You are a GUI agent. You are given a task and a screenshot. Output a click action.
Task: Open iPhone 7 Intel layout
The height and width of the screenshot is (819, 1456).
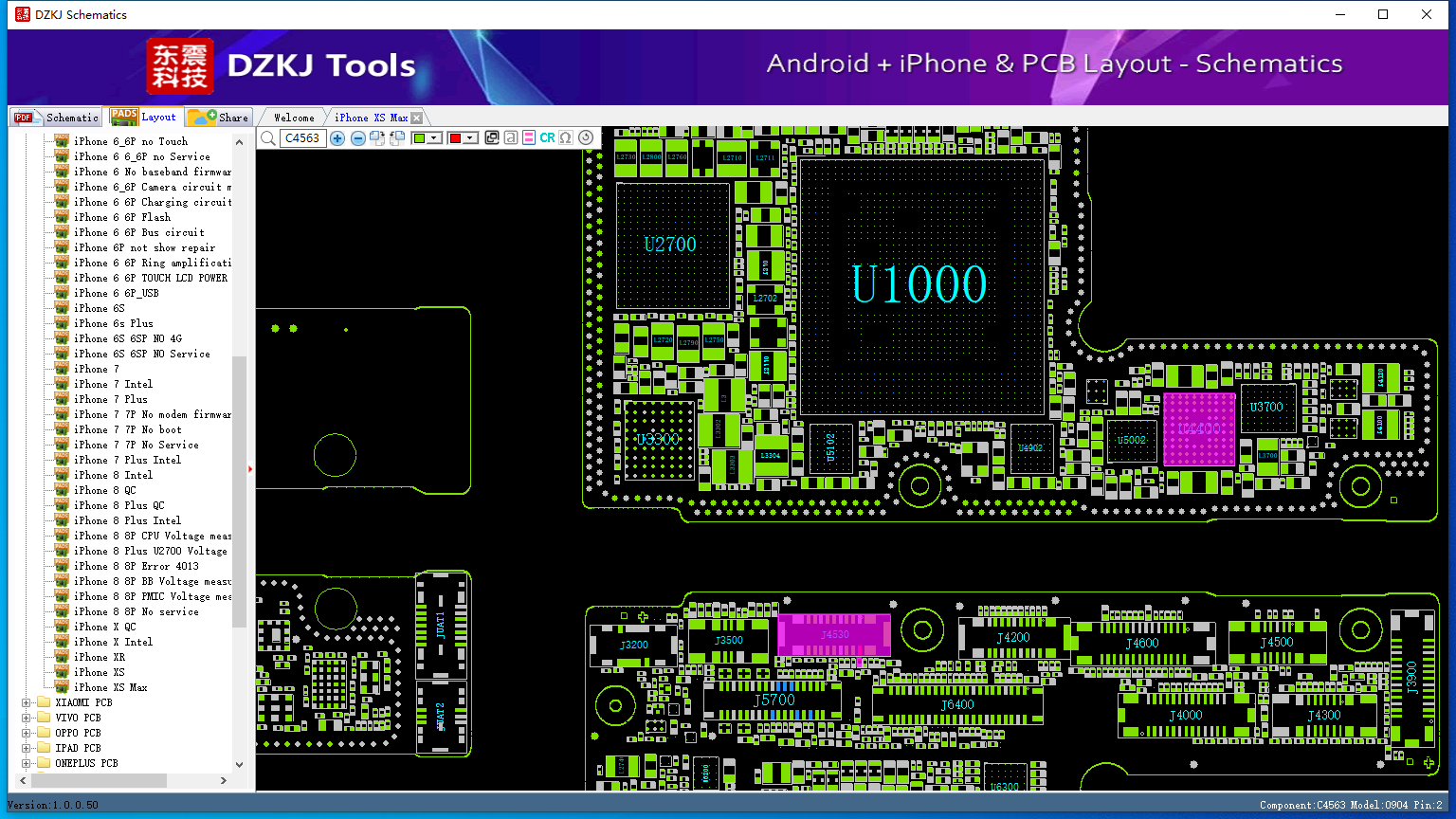pos(113,385)
